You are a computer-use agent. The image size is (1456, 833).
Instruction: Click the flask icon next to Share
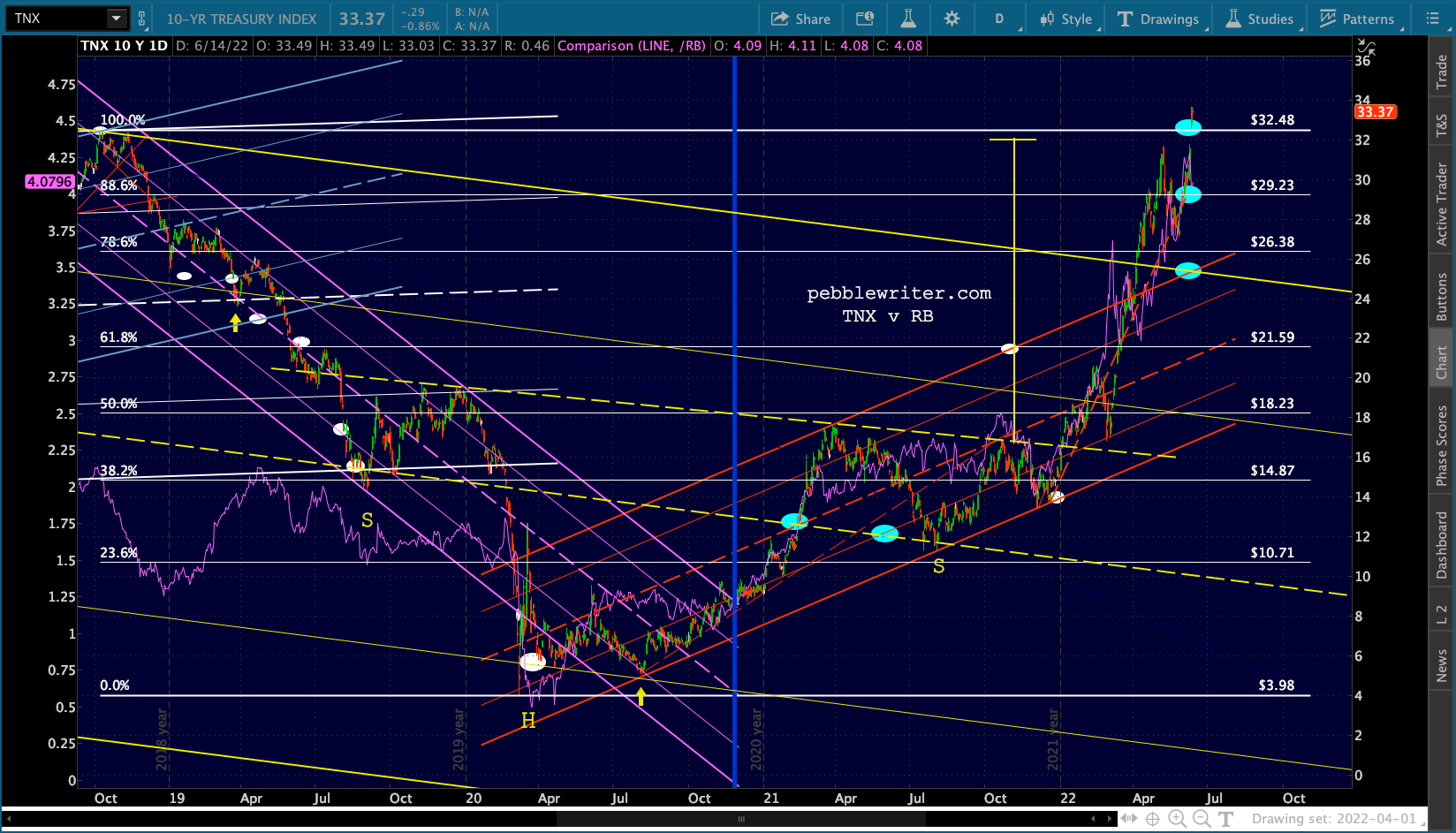pos(908,19)
